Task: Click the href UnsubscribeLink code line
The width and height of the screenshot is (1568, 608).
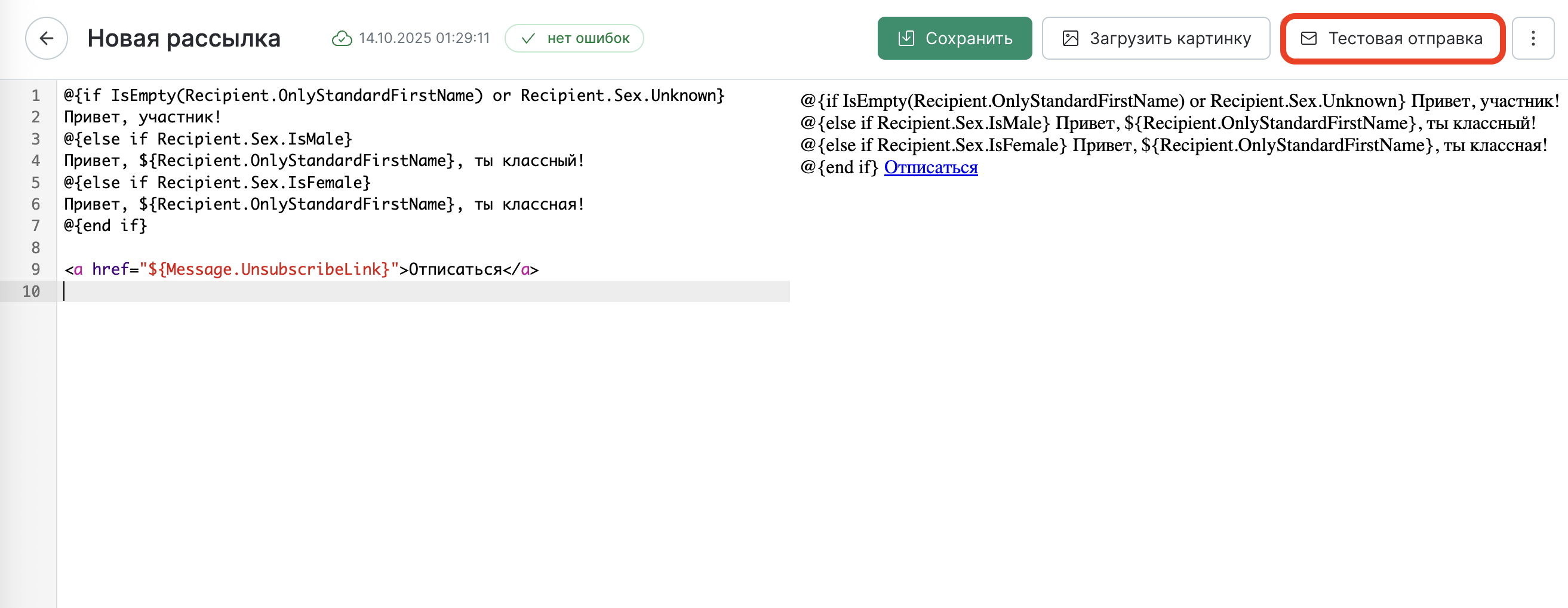Action: pos(302,269)
